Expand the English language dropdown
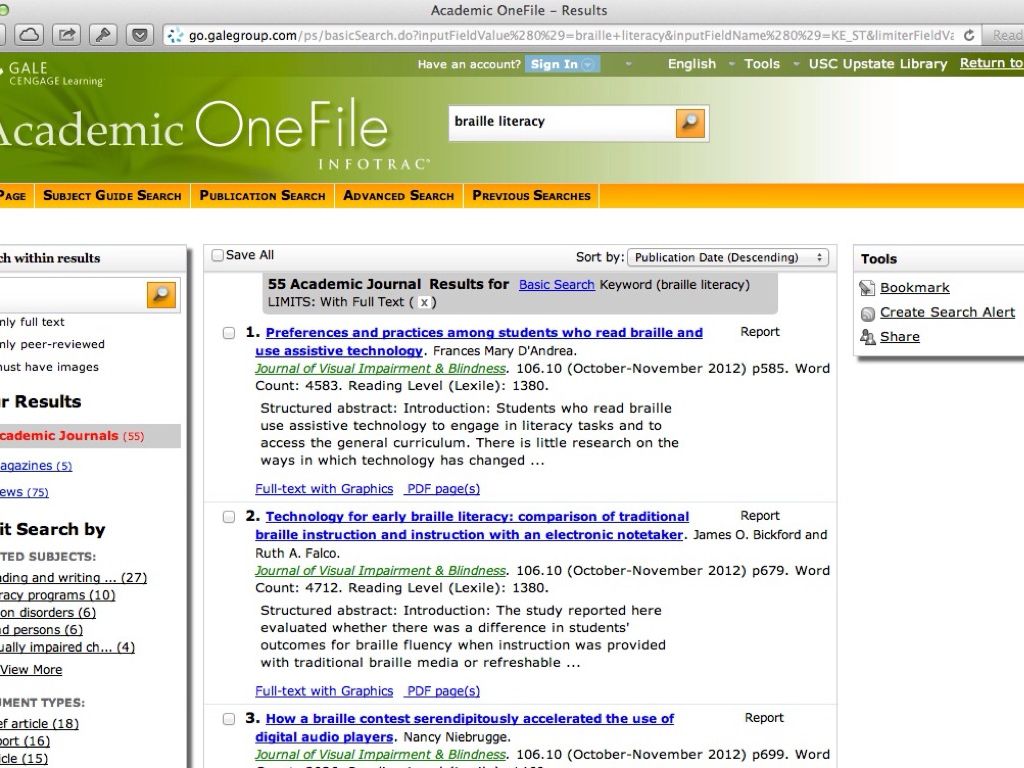The image size is (1024, 768). click(x=692, y=64)
